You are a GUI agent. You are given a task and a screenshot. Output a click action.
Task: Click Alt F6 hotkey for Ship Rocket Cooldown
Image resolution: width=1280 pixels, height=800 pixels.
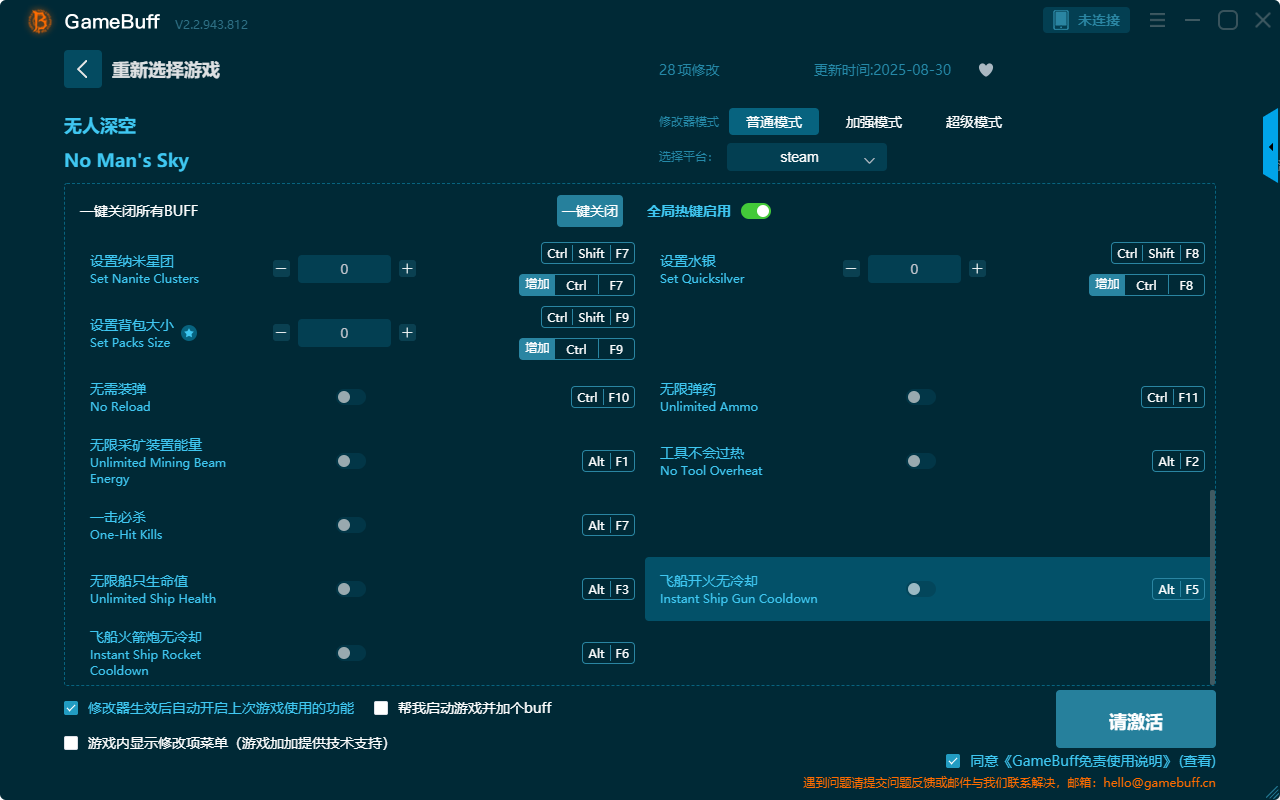pyautogui.click(x=609, y=653)
